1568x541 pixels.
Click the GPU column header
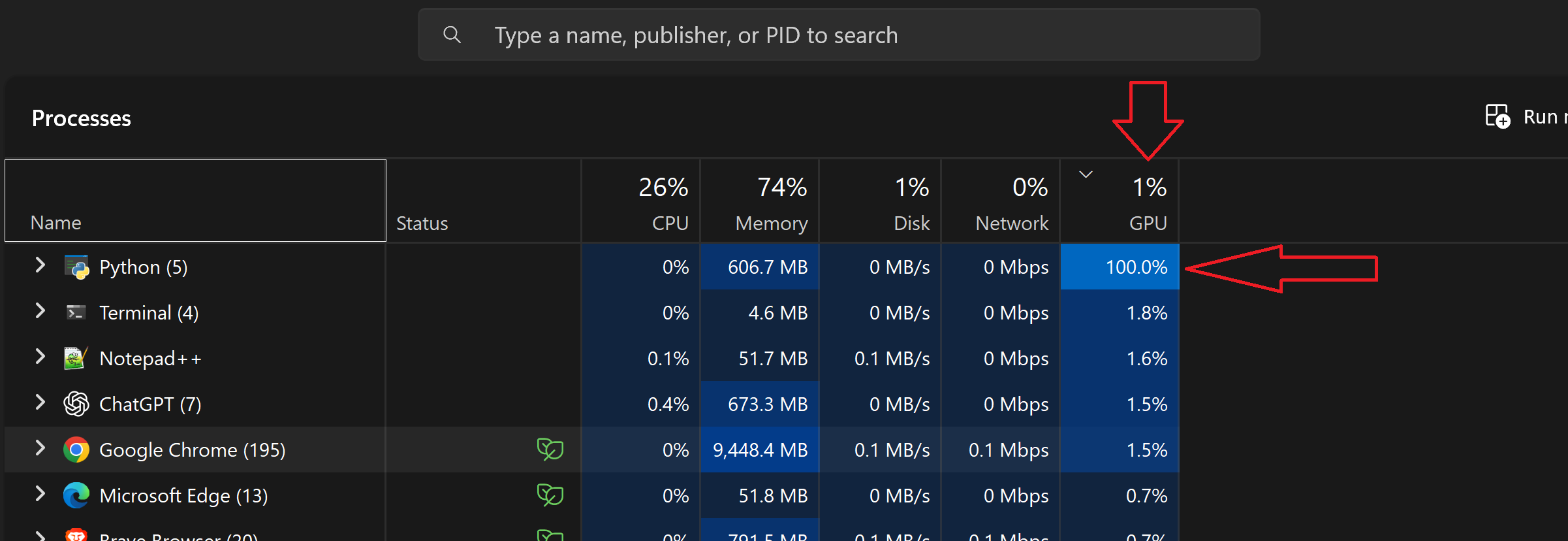1120,201
